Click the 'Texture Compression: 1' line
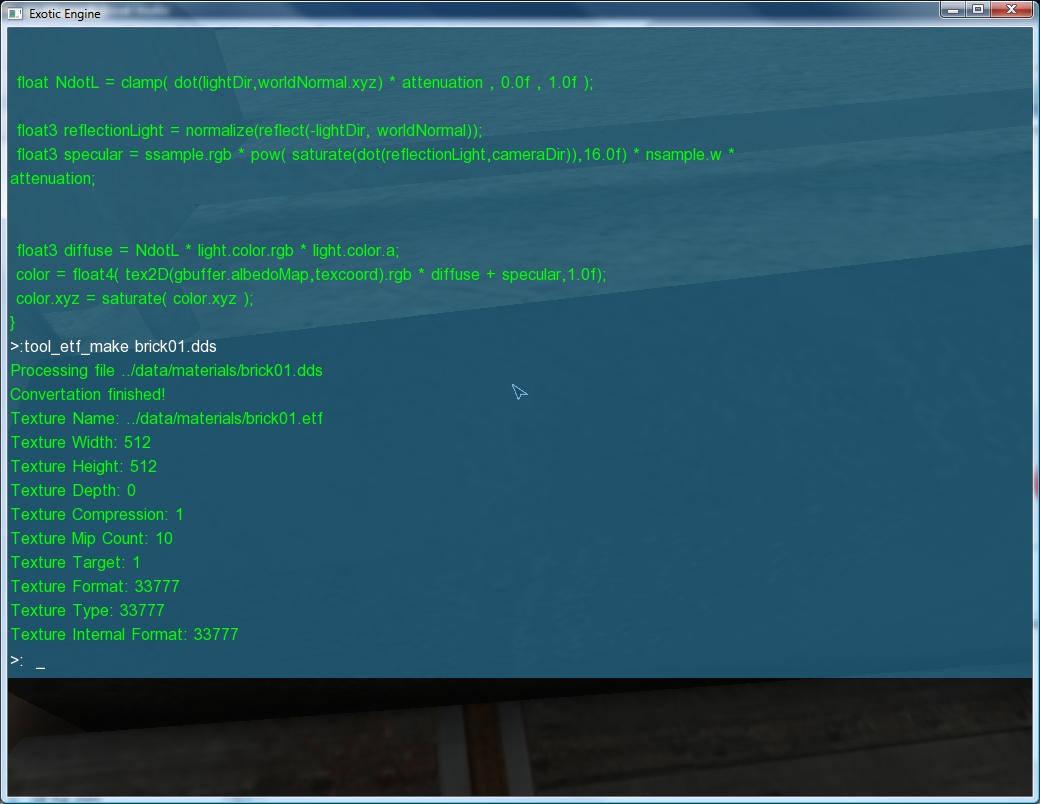Image resolution: width=1040 pixels, height=804 pixels. 97,514
